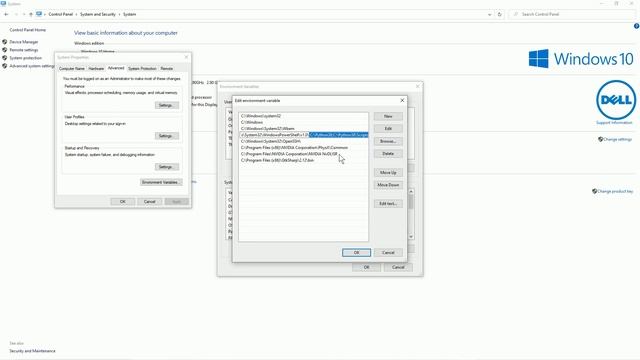Click the Move Down button
Screen dimensions: 640x360
point(388,185)
